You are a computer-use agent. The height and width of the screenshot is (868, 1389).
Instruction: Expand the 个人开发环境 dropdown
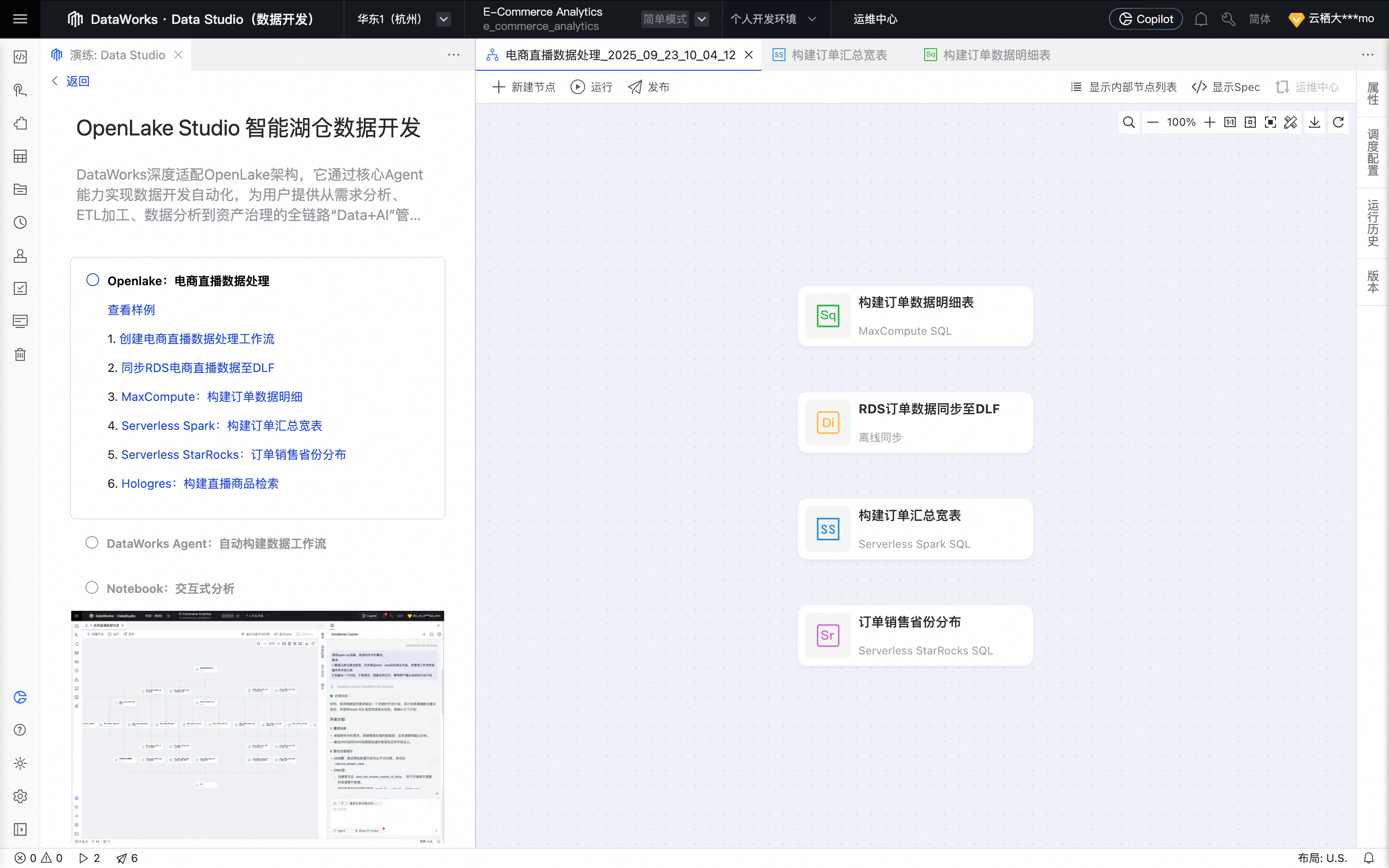click(x=812, y=19)
